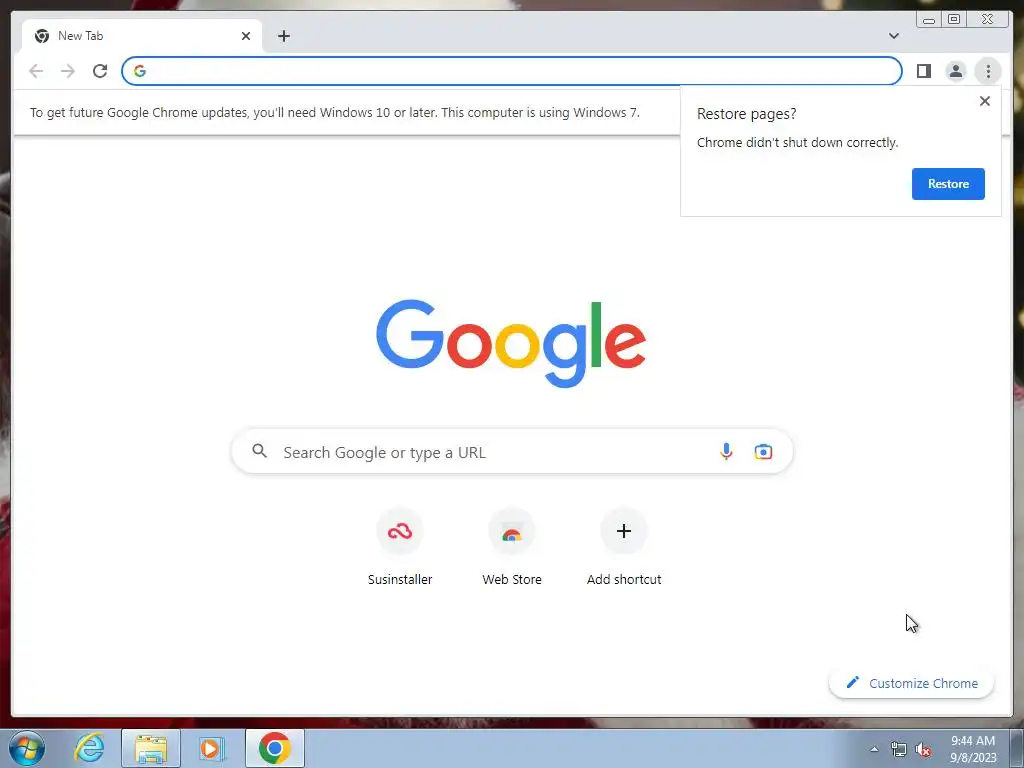Open the Susinstaller shortcut
The height and width of the screenshot is (768, 1024).
400,547
